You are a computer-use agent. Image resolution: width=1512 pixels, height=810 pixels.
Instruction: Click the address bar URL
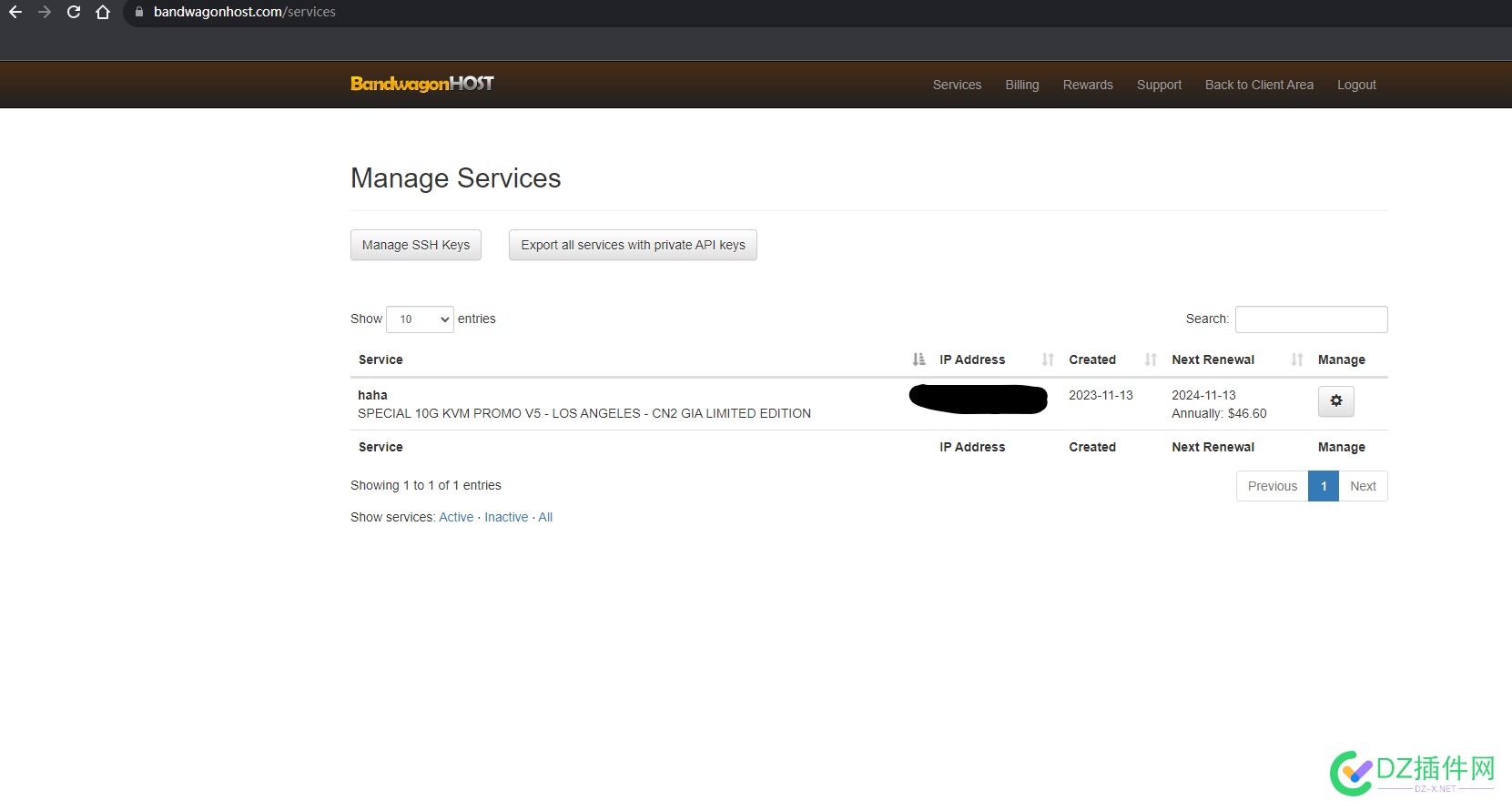pyautogui.click(x=244, y=12)
